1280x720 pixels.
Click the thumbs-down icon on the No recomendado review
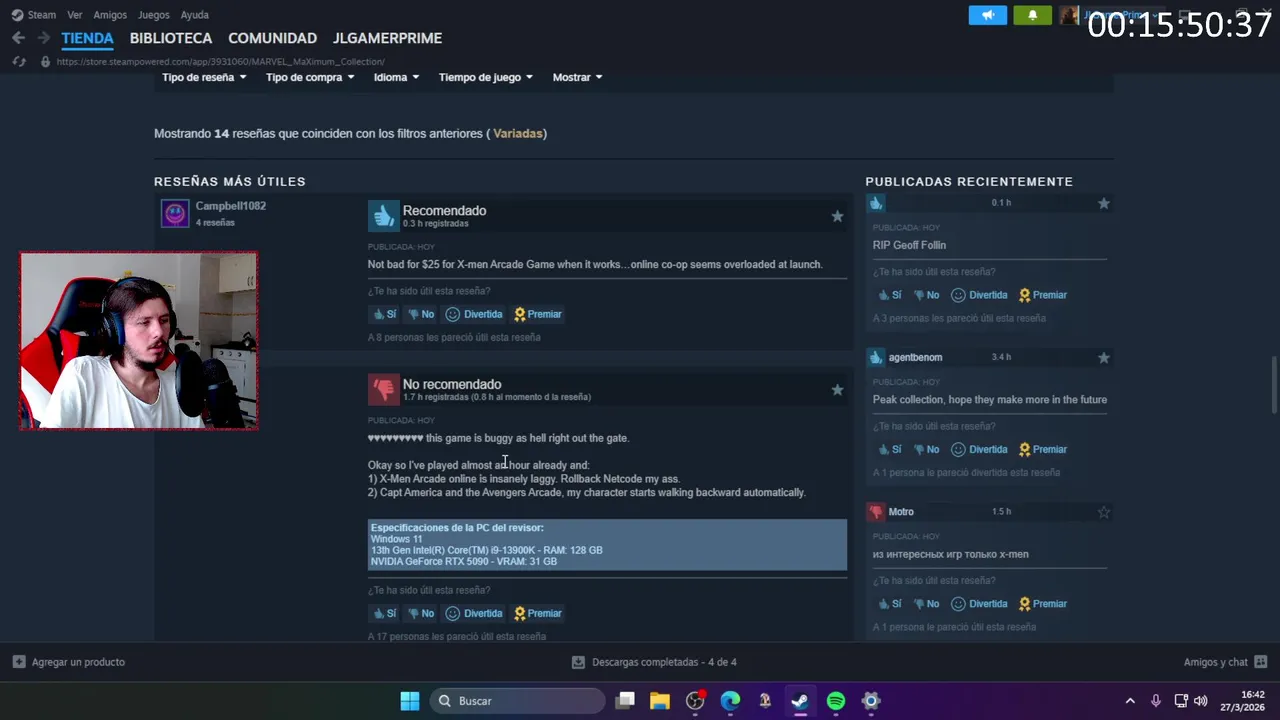383,390
